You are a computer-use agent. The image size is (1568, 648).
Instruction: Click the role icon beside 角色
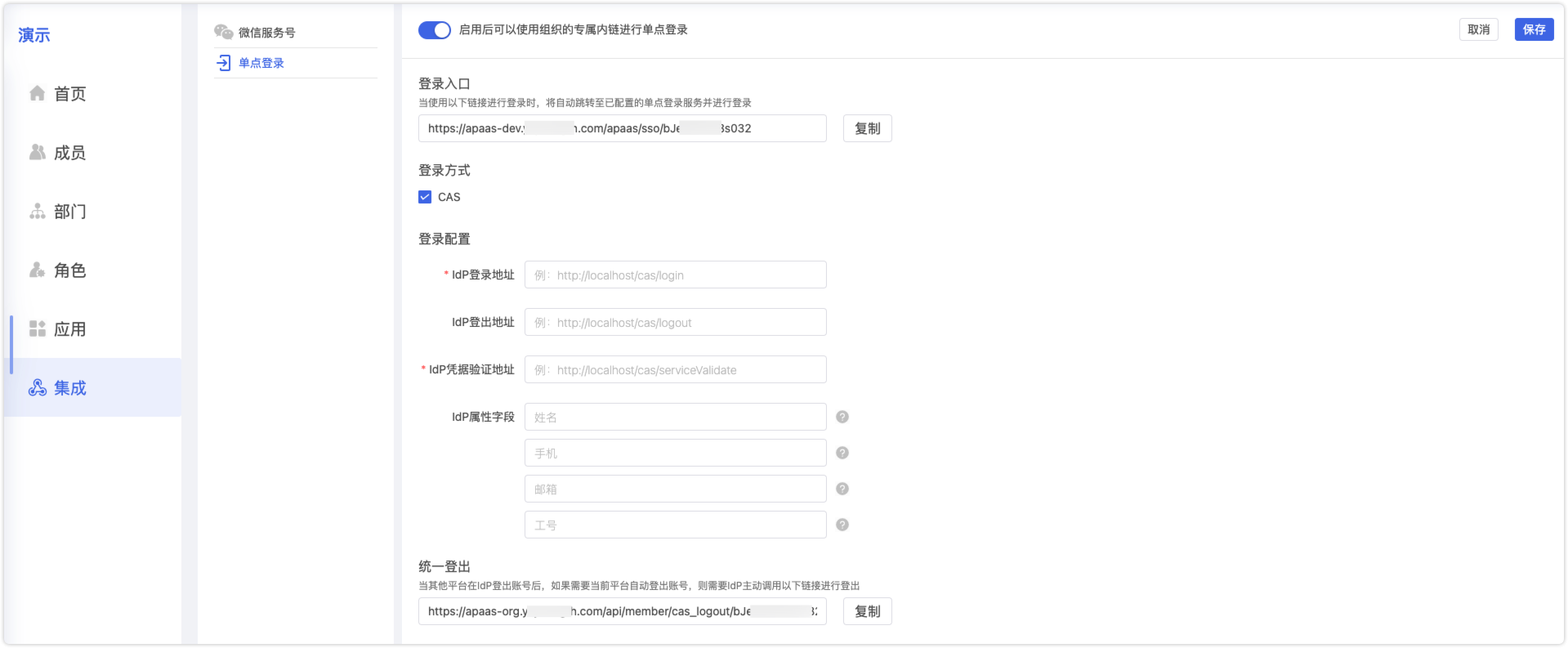tap(38, 270)
